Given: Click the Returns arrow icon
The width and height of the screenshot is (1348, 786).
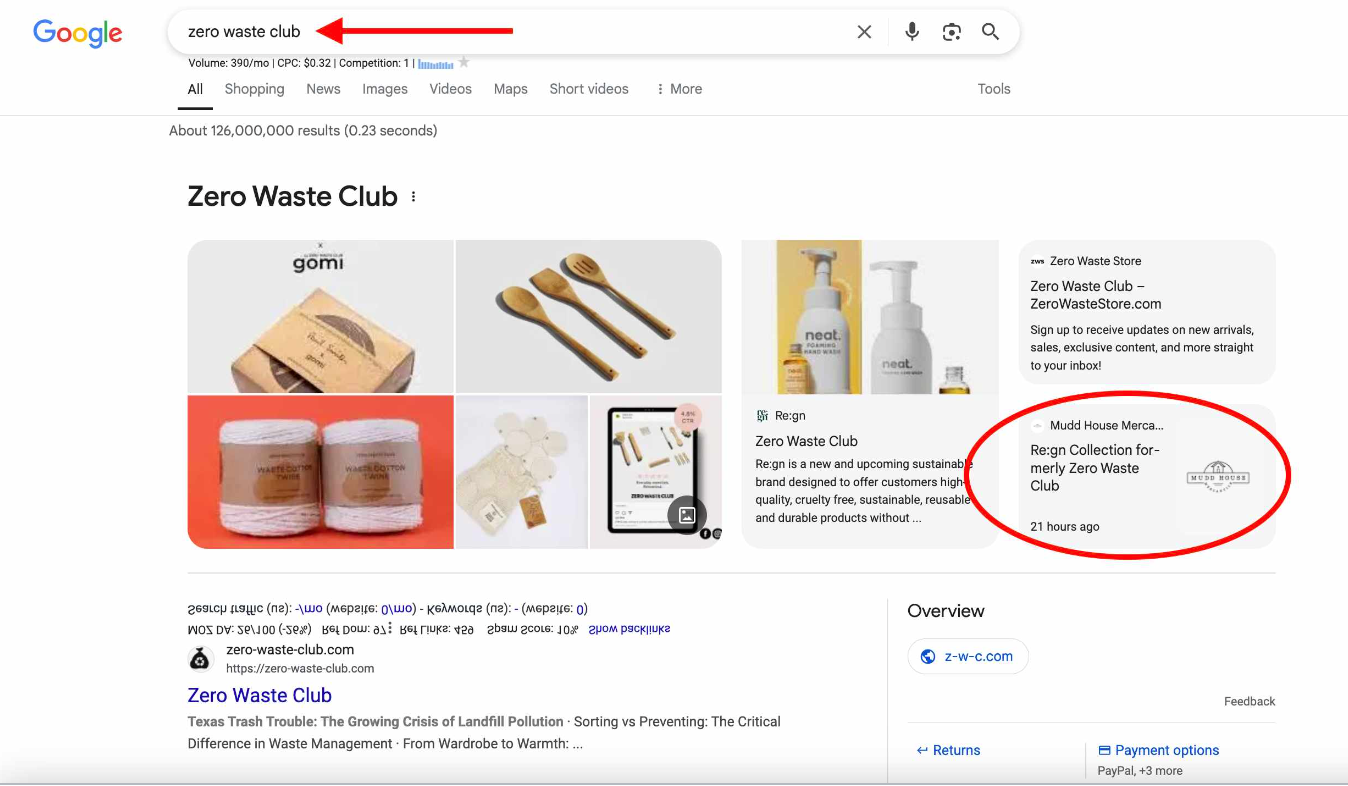Looking at the screenshot, I should (923, 750).
